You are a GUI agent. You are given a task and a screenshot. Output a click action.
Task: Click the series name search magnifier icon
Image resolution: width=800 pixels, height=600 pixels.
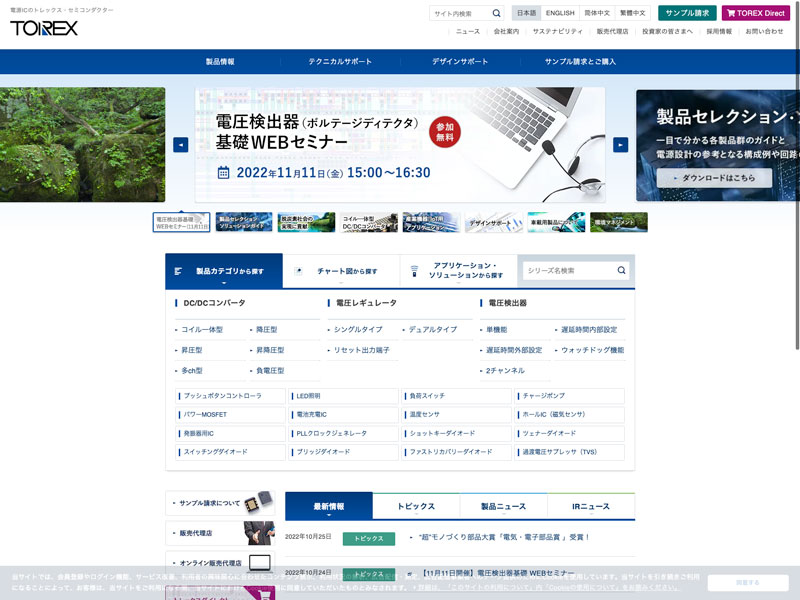pyautogui.click(x=621, y=270)
